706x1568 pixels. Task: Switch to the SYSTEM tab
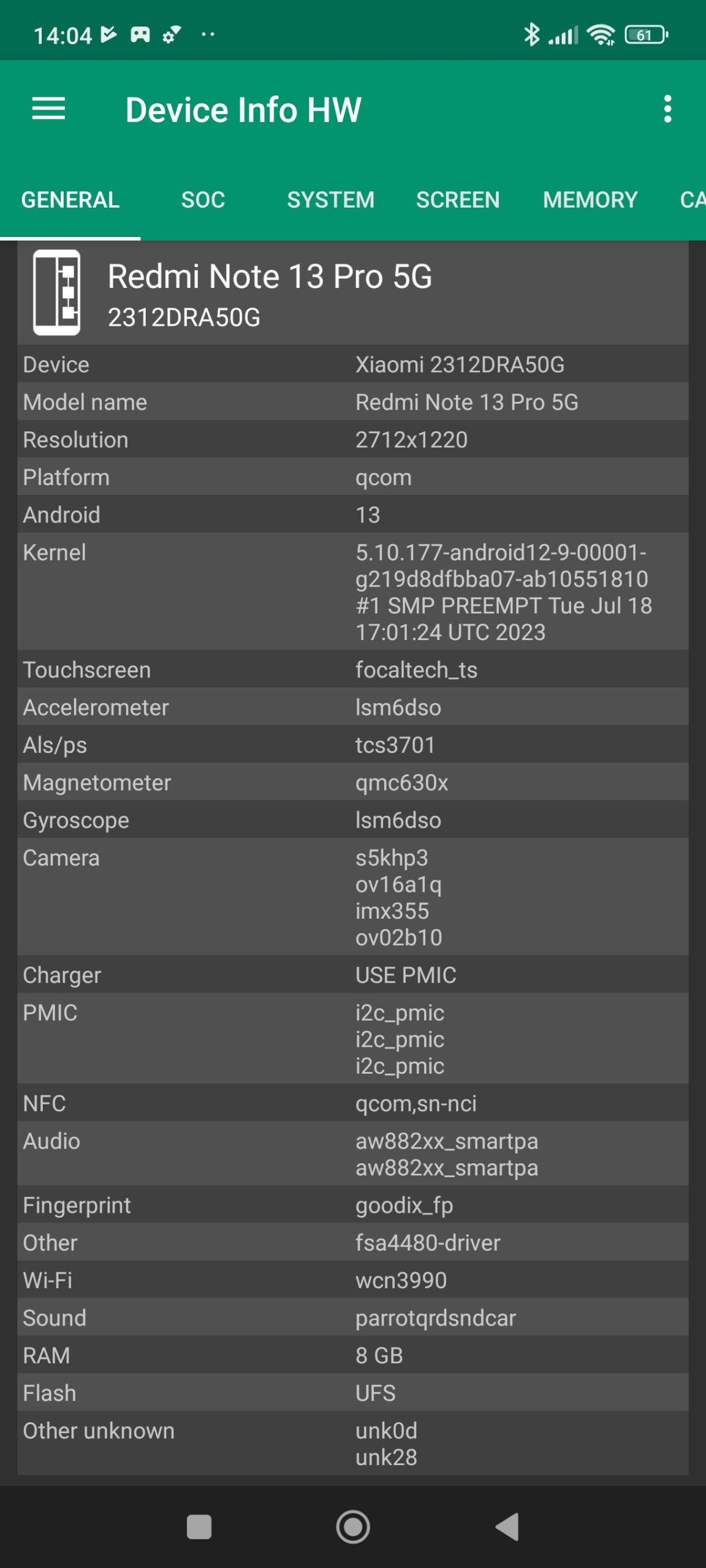330,200
